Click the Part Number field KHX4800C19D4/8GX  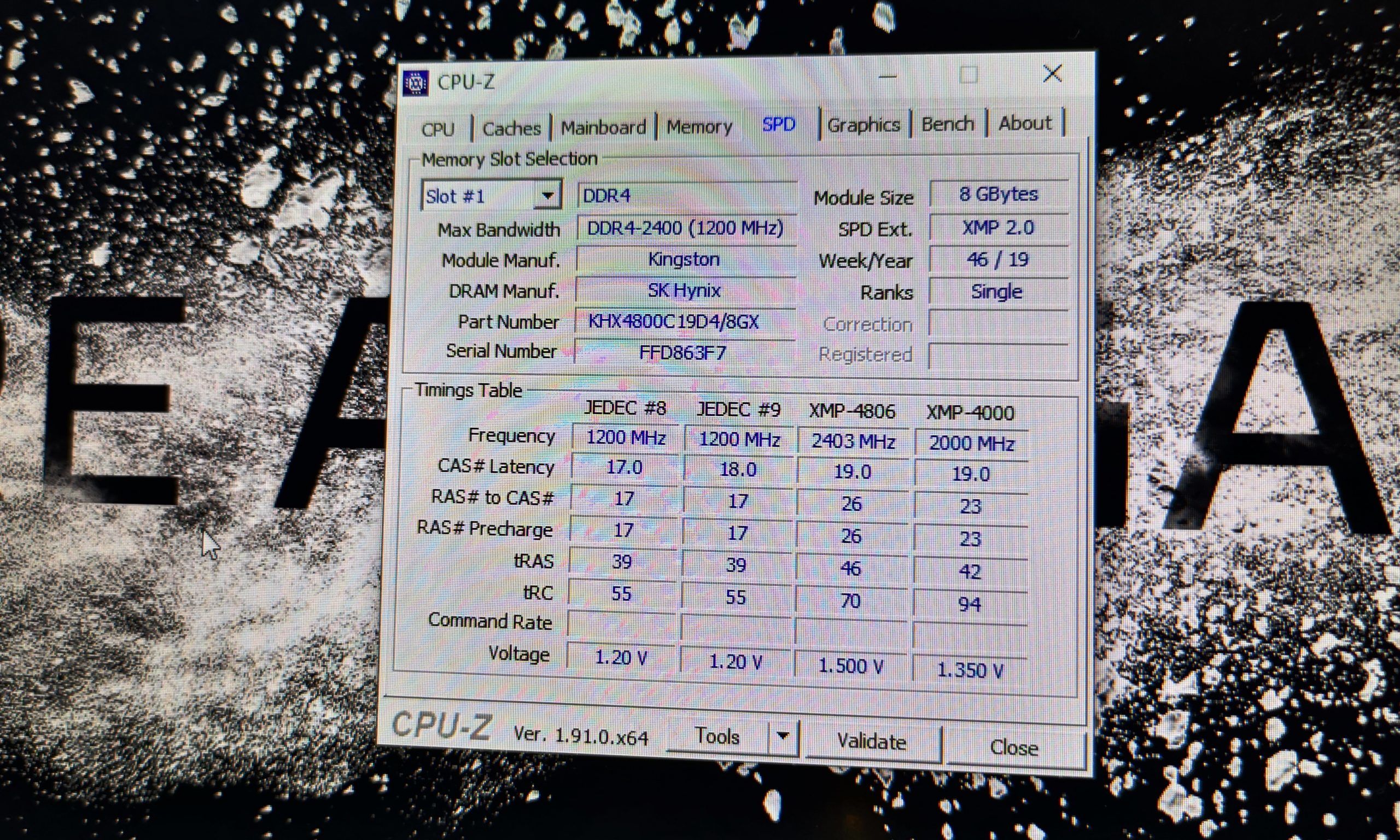click(673, 322)
